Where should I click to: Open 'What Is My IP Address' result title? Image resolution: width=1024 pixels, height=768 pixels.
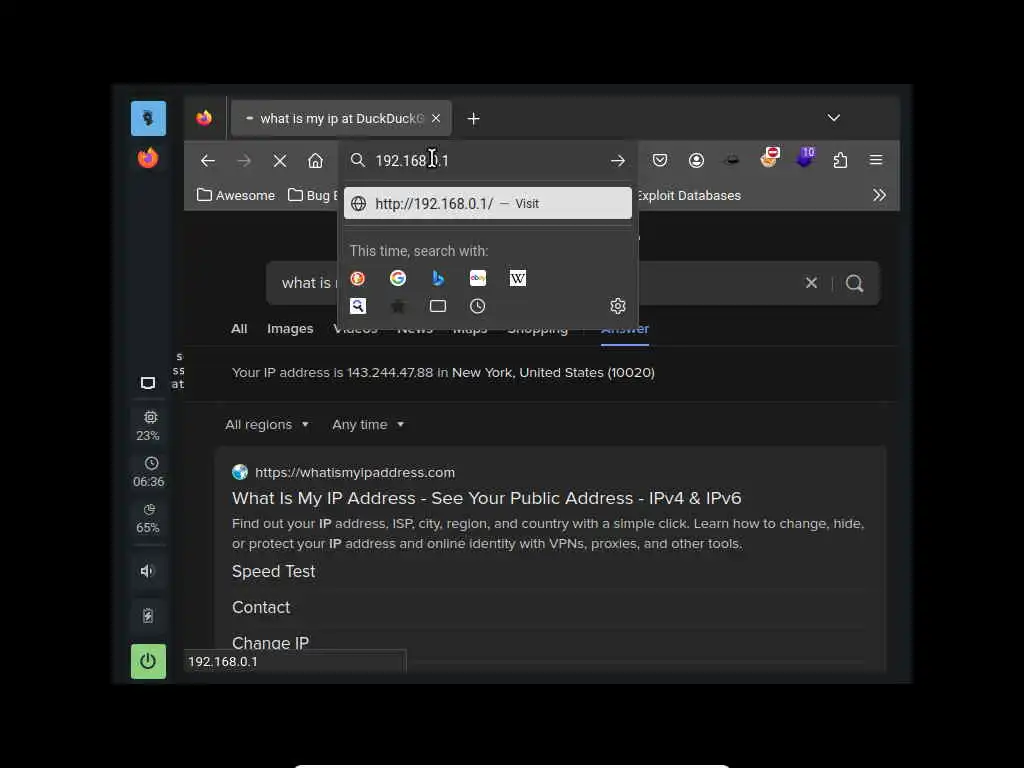coord(487,498)
